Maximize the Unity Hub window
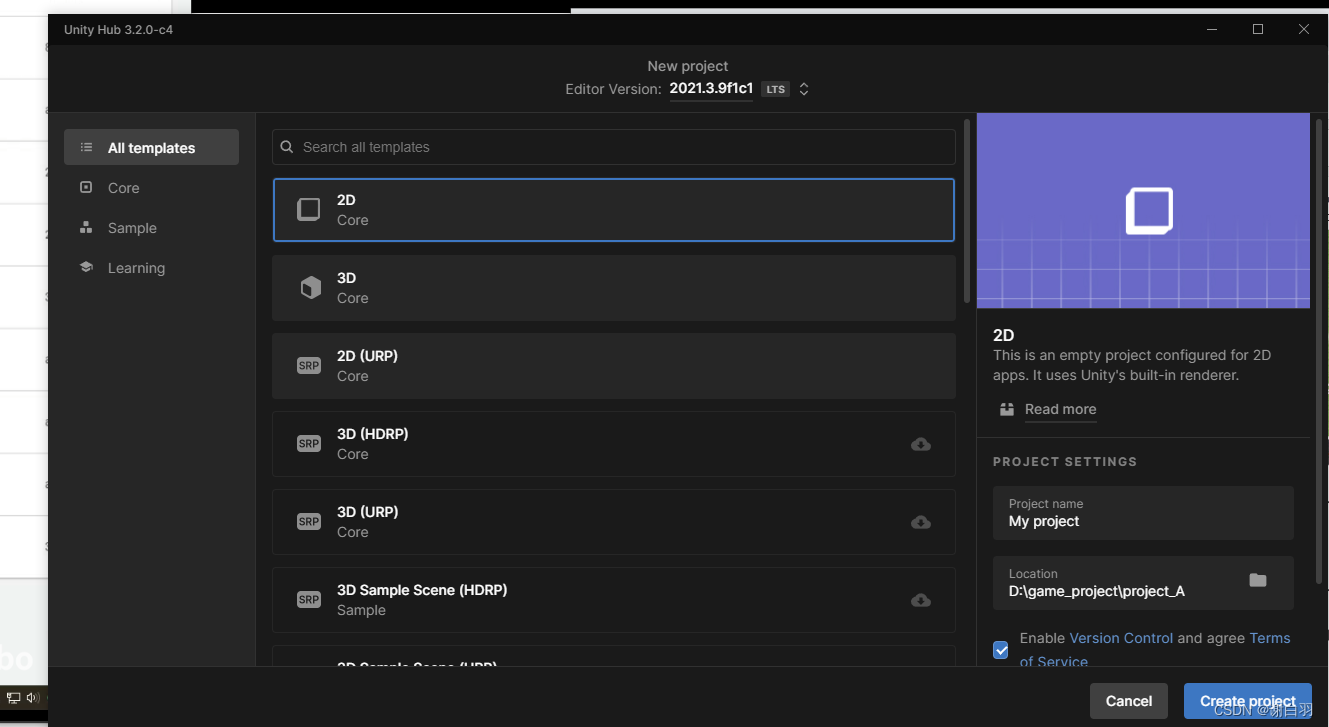1329x727 pixels. tap(1258, 29)
